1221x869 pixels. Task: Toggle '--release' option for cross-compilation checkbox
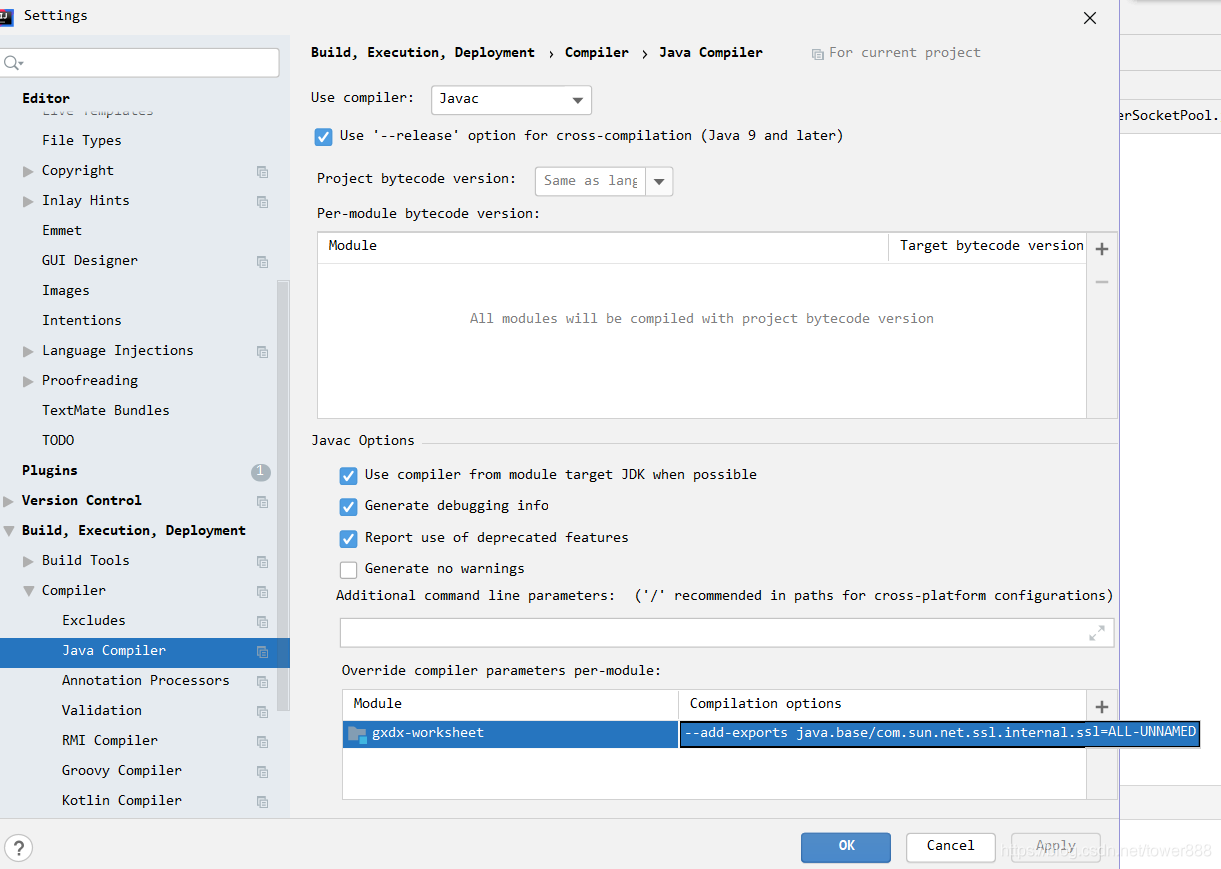point(323,136)
